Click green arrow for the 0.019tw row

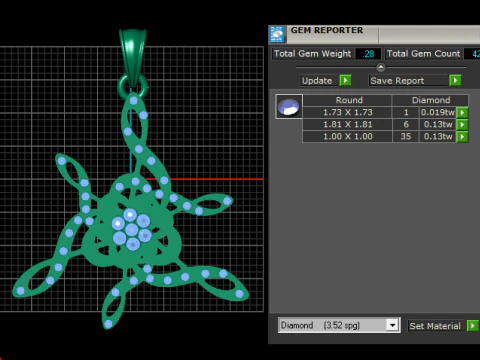[x=462, y=113]
